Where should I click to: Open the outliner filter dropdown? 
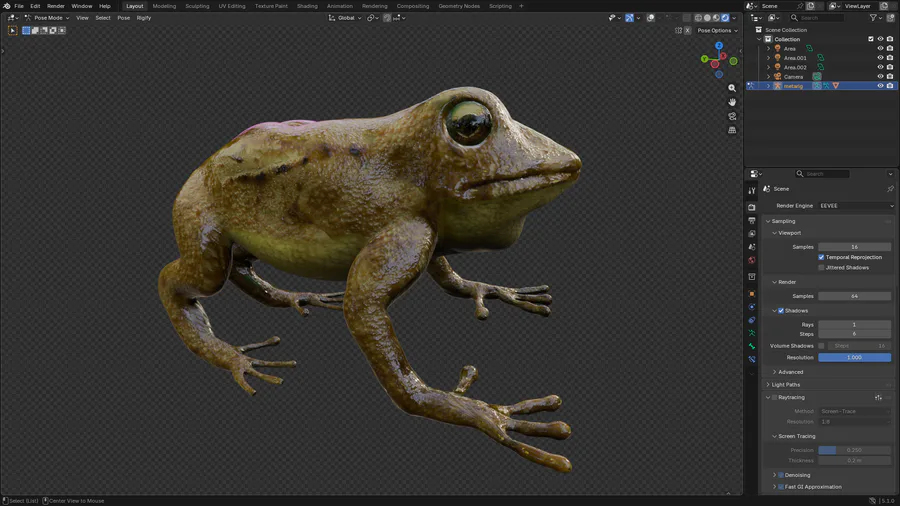[875, 18]
